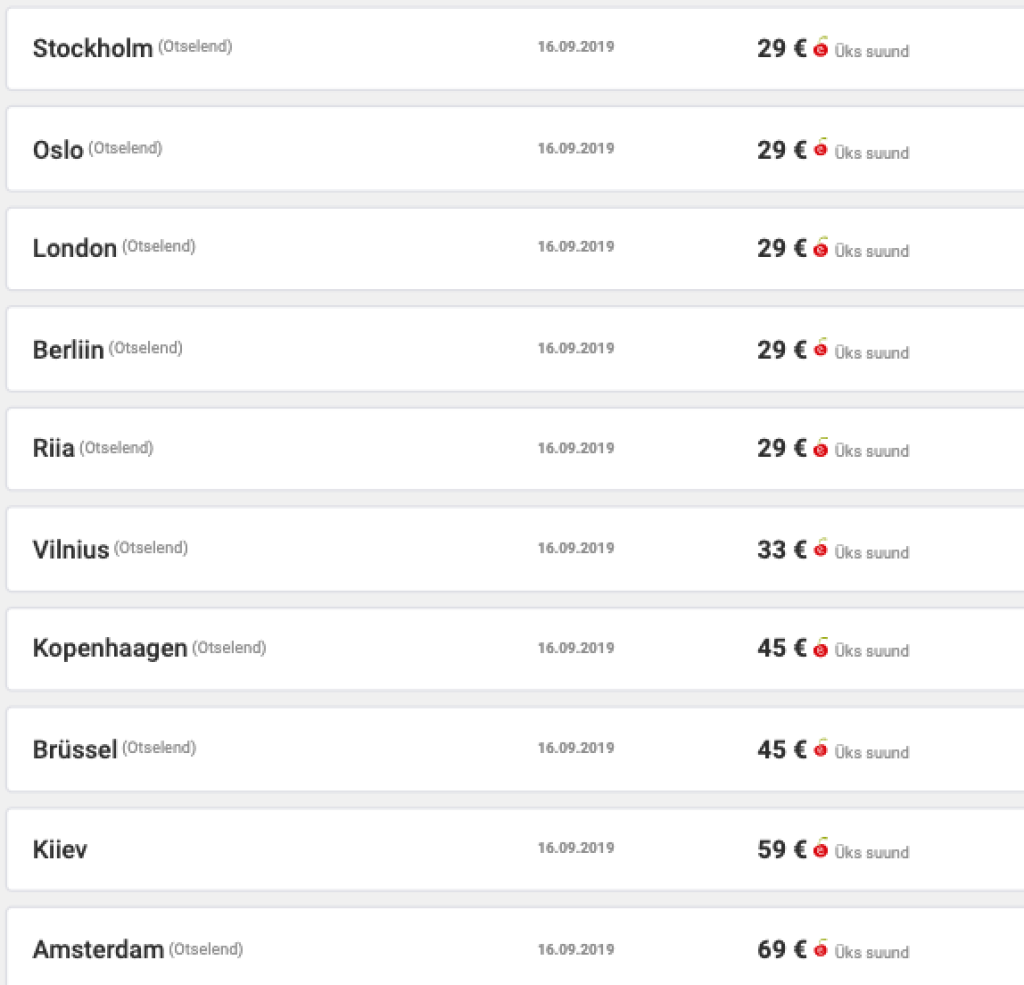1024x985 pixels.
Task: Open Vilnius 33 € price
Action: click(781, 549)
